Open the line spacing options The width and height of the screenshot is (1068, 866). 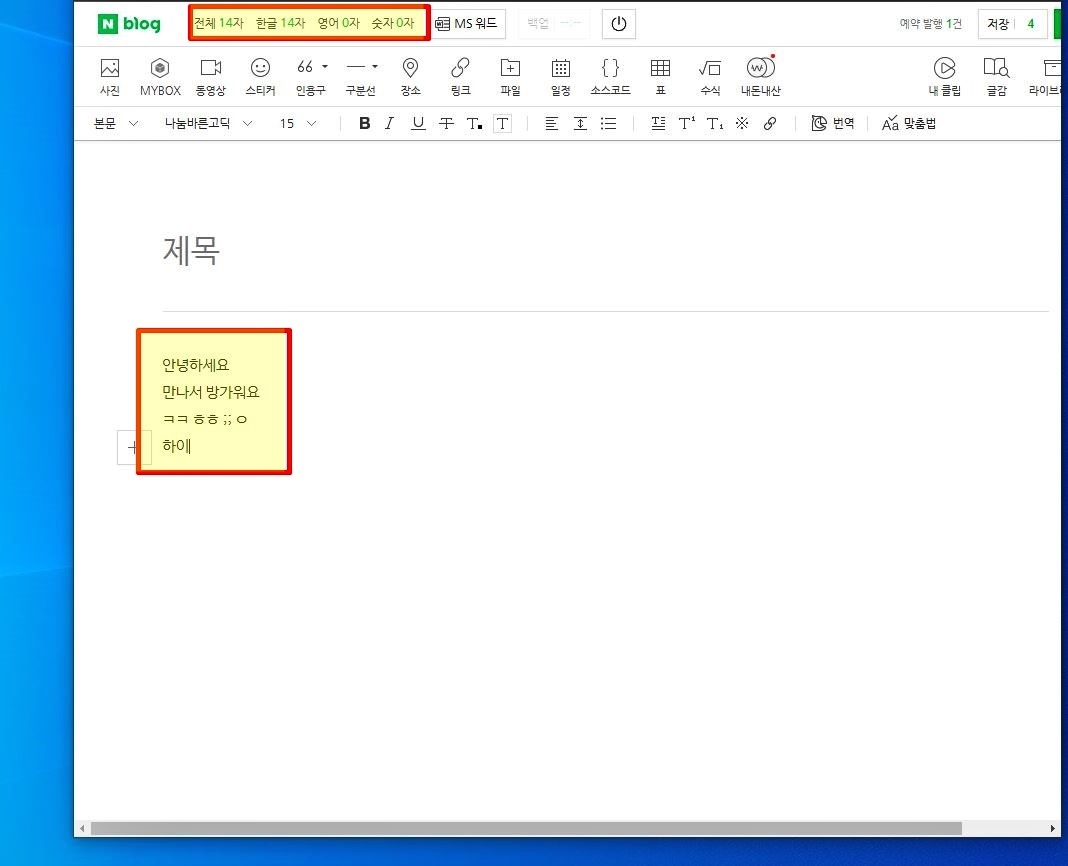[580, 123]
